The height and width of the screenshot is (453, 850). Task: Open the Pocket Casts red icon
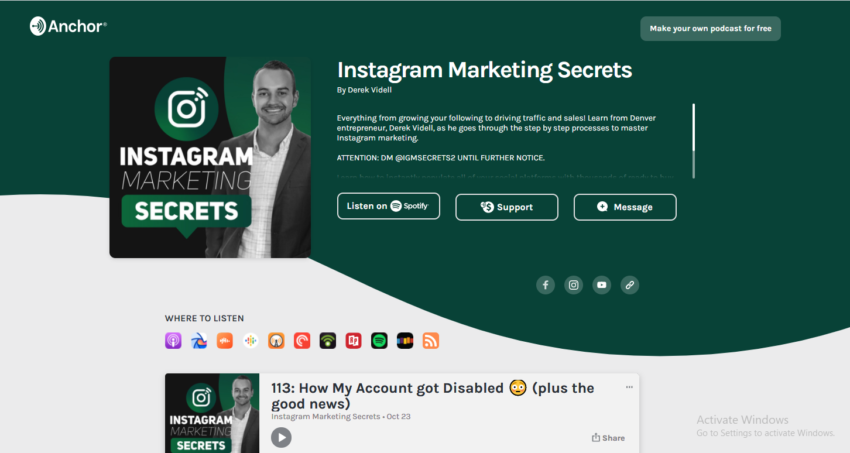(x=302, y=341)
